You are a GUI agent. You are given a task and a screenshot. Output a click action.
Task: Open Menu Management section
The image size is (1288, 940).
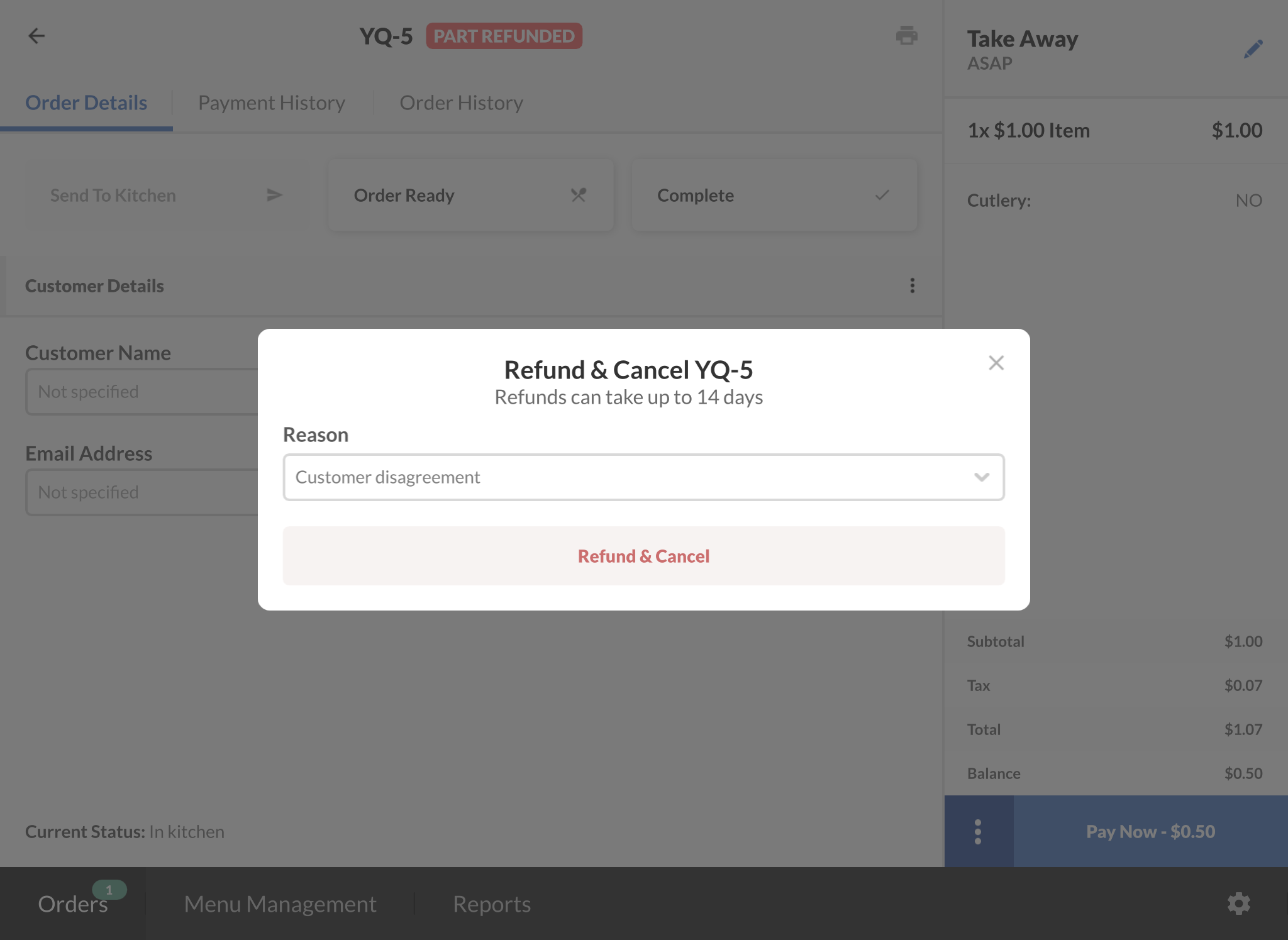tap(280, 904)
